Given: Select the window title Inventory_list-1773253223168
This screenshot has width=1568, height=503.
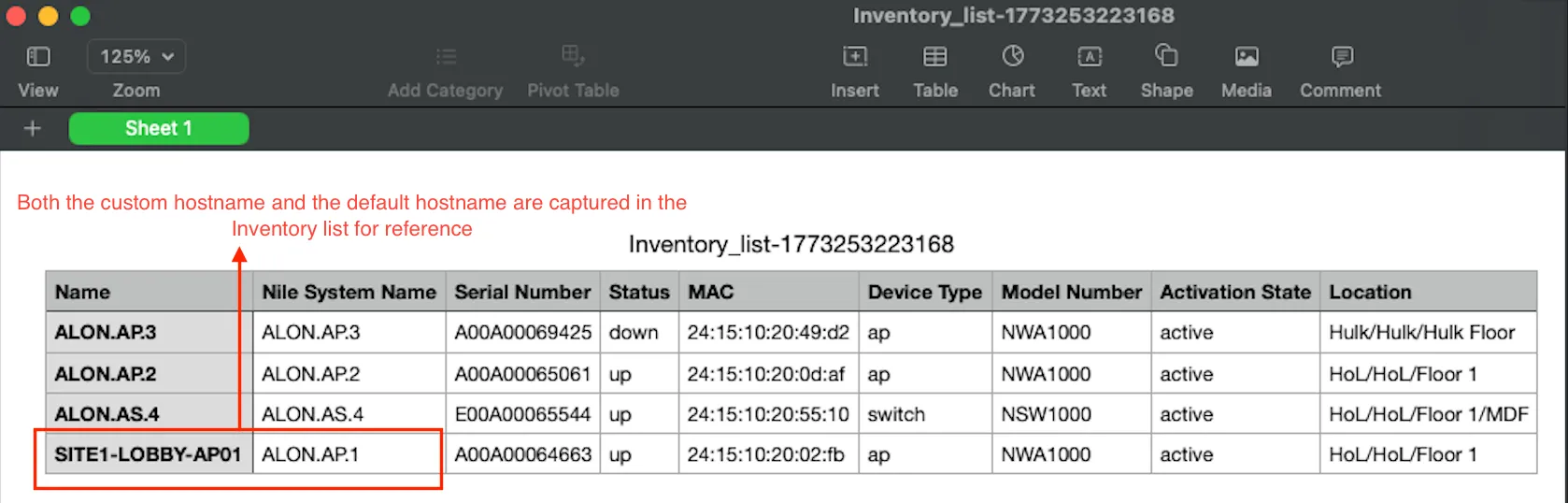Looking at the screenshot, I should 1013,16.
